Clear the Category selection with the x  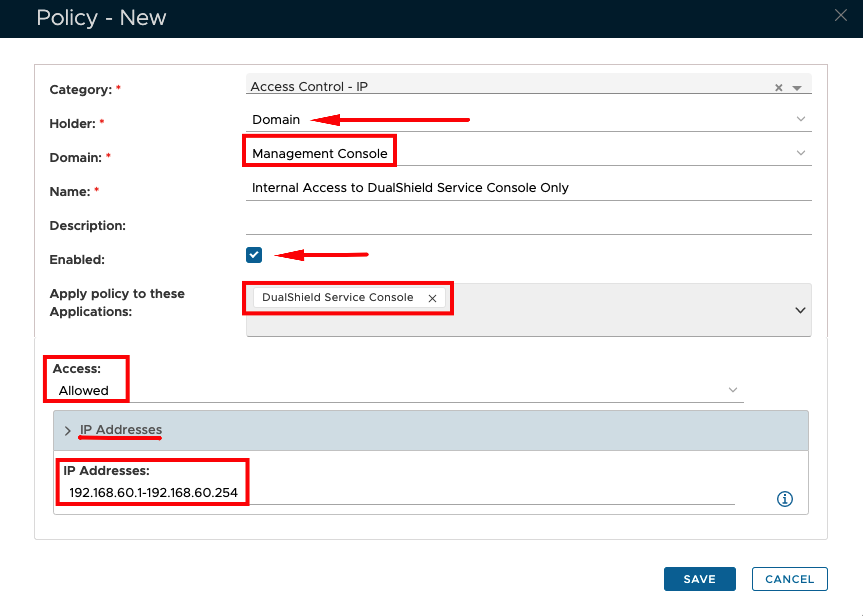click(779, 88)
